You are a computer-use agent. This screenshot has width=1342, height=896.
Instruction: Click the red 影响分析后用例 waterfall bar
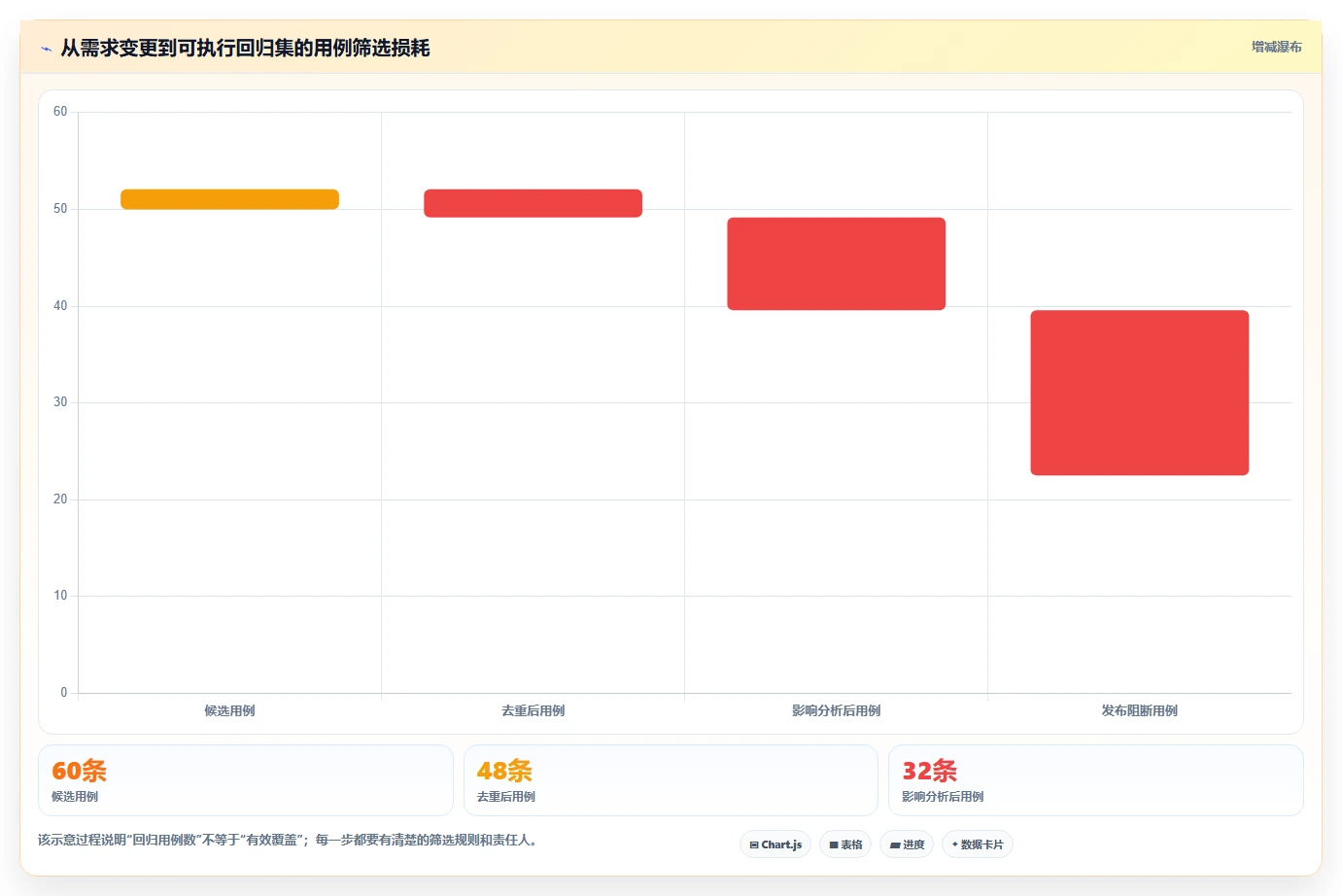836,263
